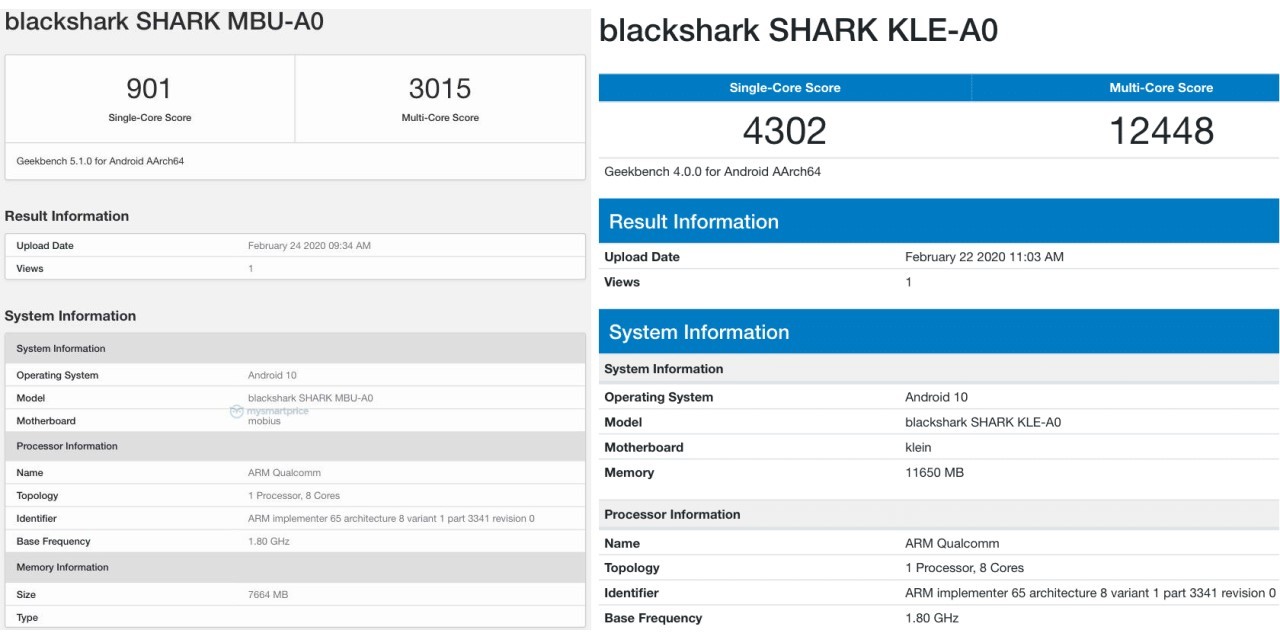This screenshot has height=640, width=1280.
Task: Click the blackshark SHARK MBU-A0 page title
Action: click(x=164, y=21)
